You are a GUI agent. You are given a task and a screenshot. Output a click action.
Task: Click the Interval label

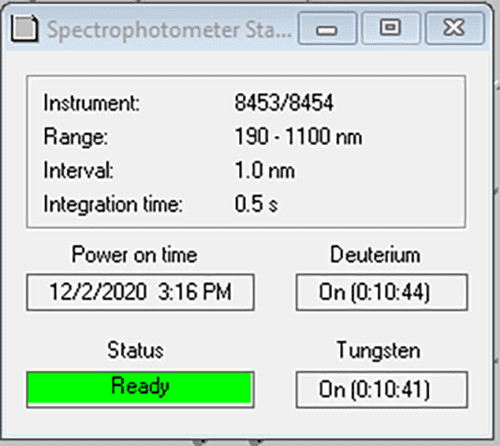[x=79, y=170]
